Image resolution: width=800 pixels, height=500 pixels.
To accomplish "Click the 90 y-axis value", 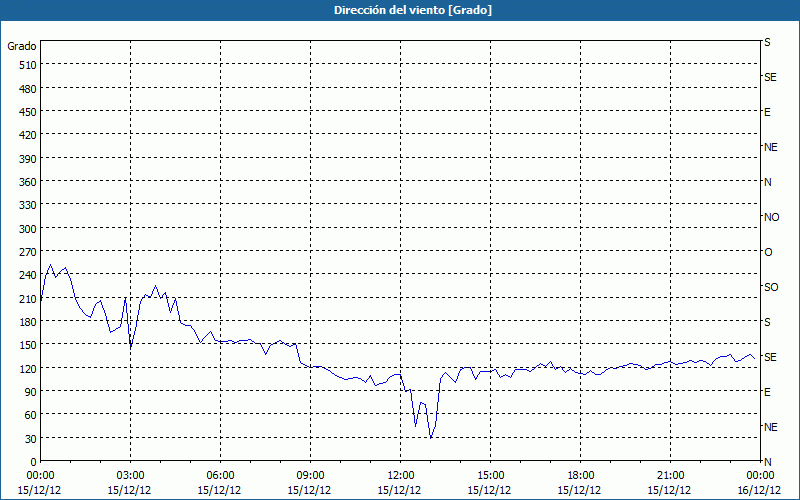I will [31, 392].
